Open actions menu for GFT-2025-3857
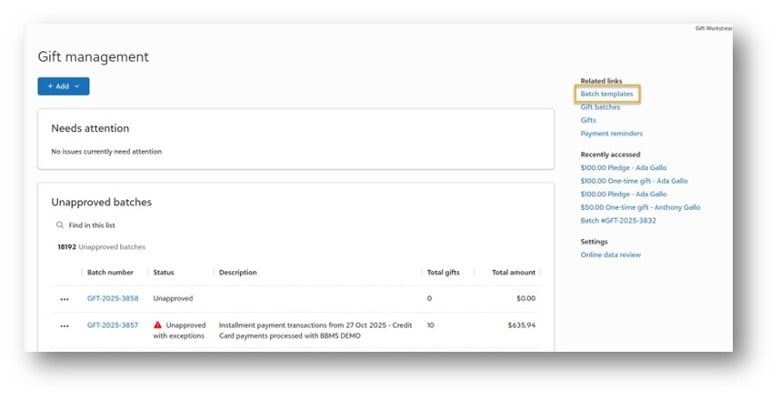Image resolution: width=780 pixels, height=400 pixels. (x=64, y=326)
